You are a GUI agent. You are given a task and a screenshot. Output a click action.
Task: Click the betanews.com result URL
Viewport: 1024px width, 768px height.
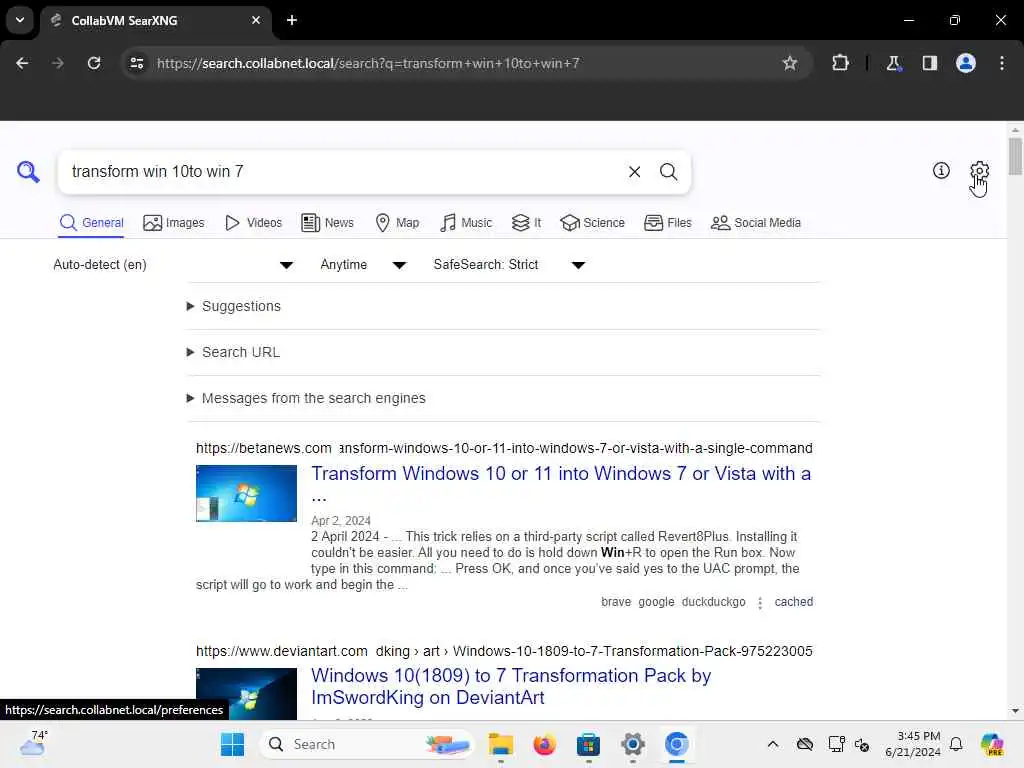pos(504,448)
